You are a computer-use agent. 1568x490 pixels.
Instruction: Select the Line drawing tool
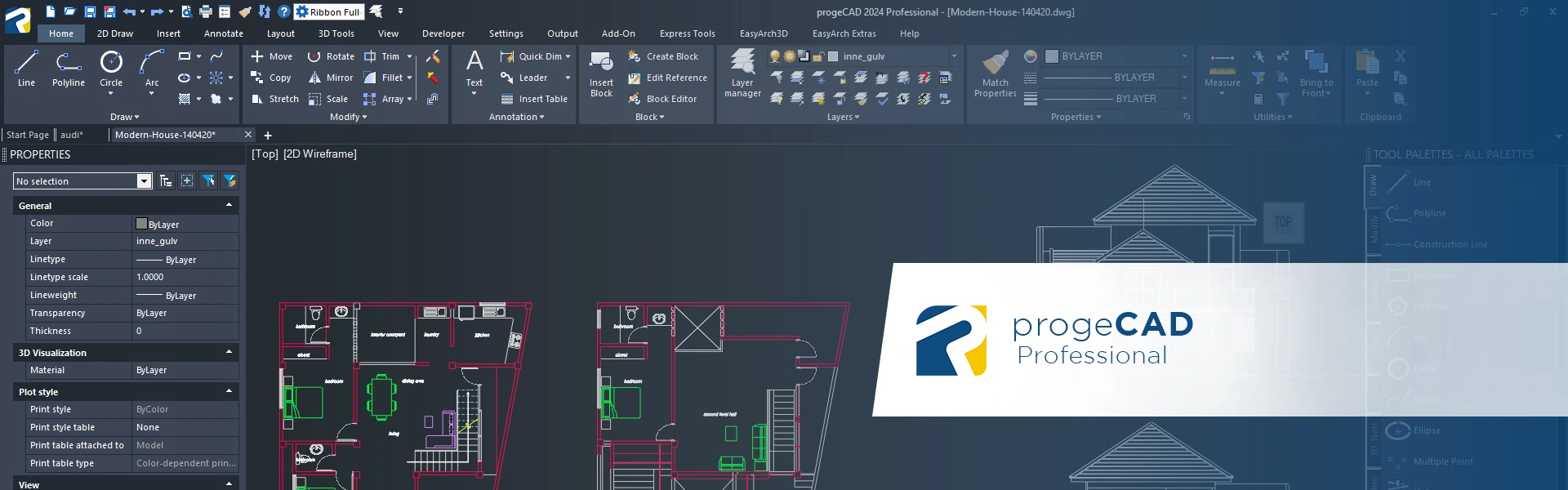[26, 68]
